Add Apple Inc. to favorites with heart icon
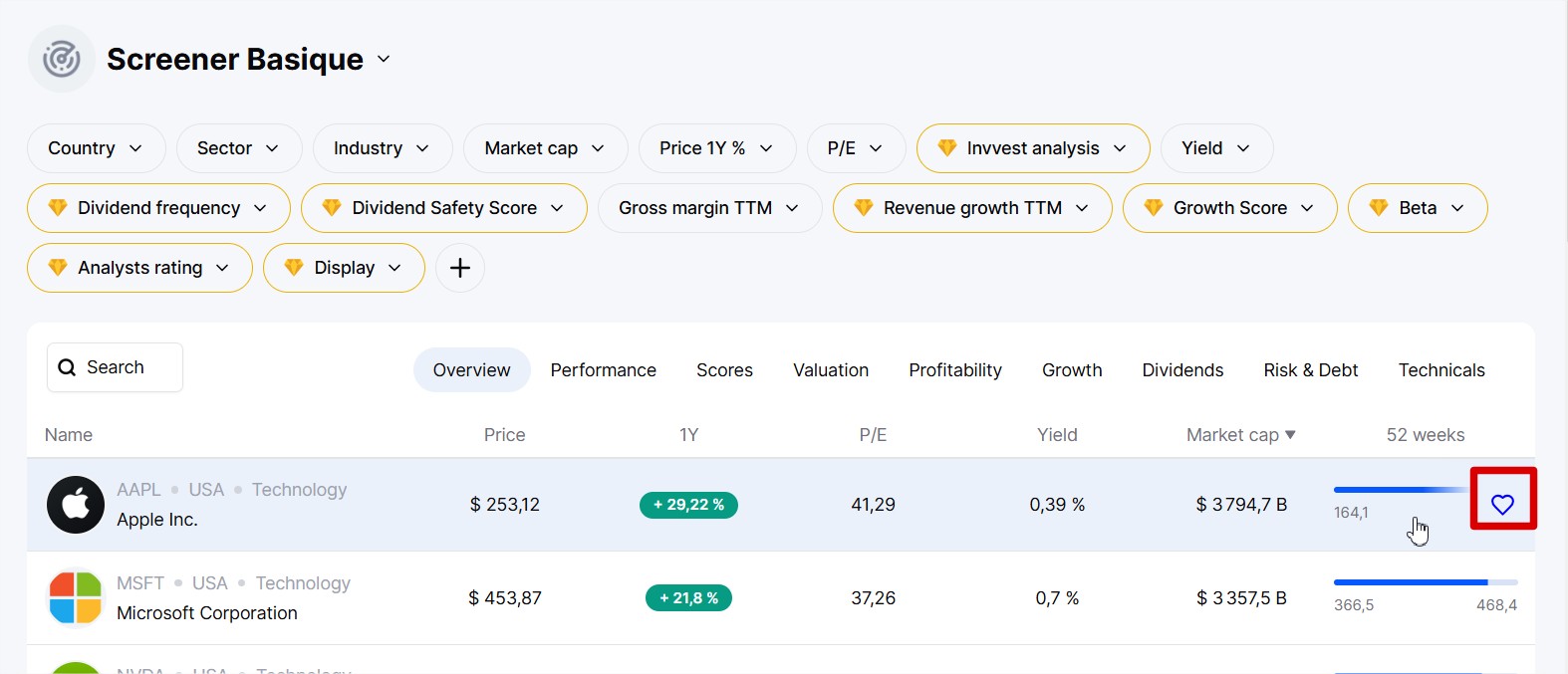 click(1502, 505)
